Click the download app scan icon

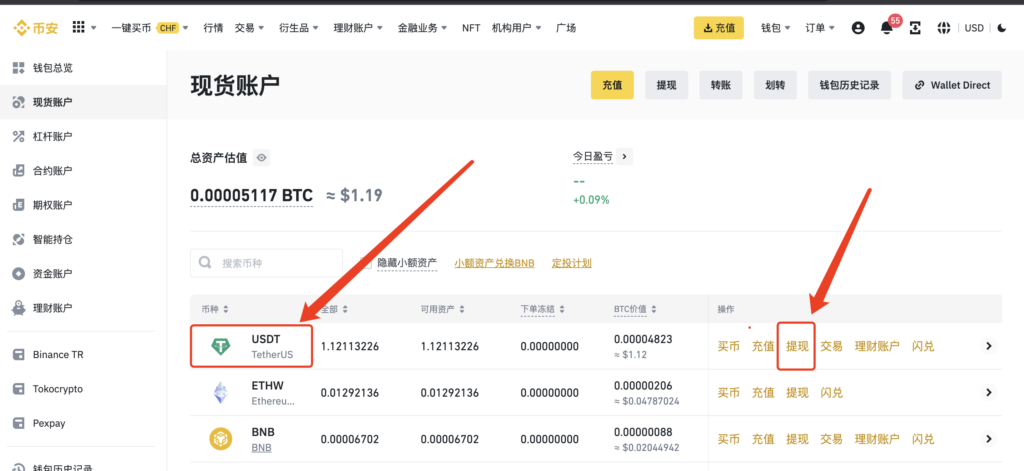pos(915,28)
